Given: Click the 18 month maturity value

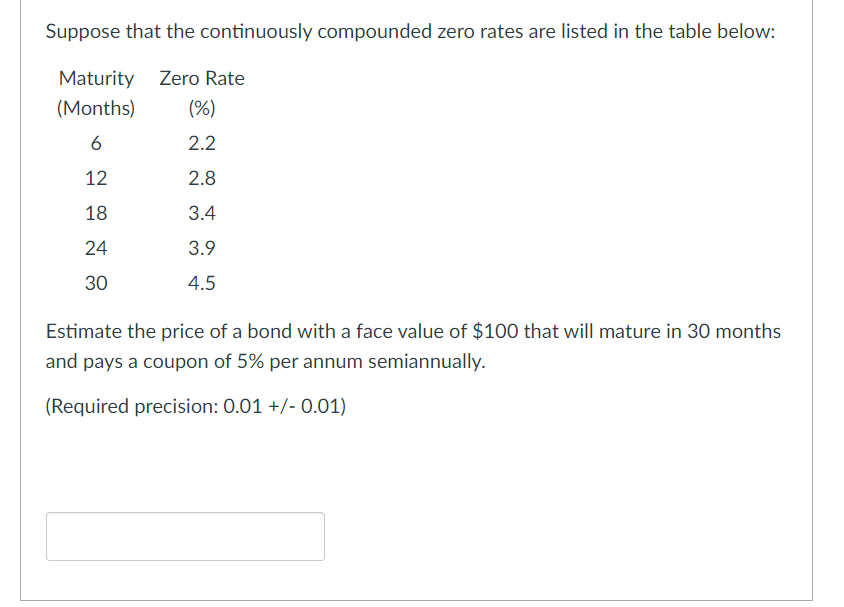Looking at the screenshot, I should 97,212.
